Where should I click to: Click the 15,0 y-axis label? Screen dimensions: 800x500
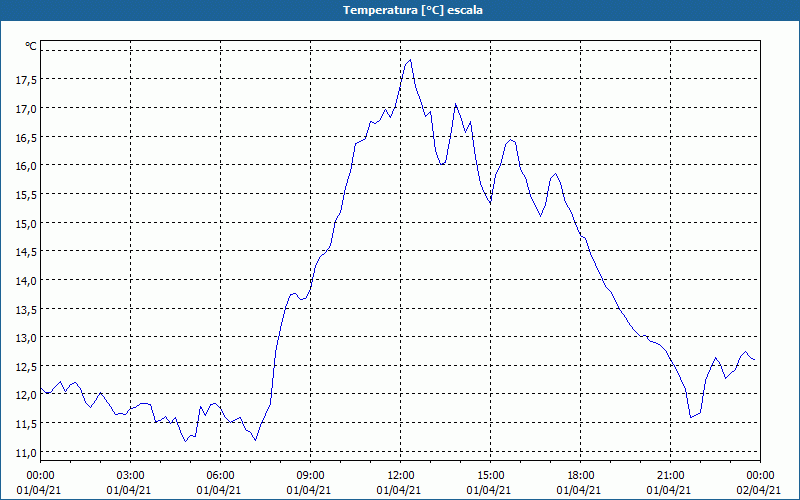point(26,223)
